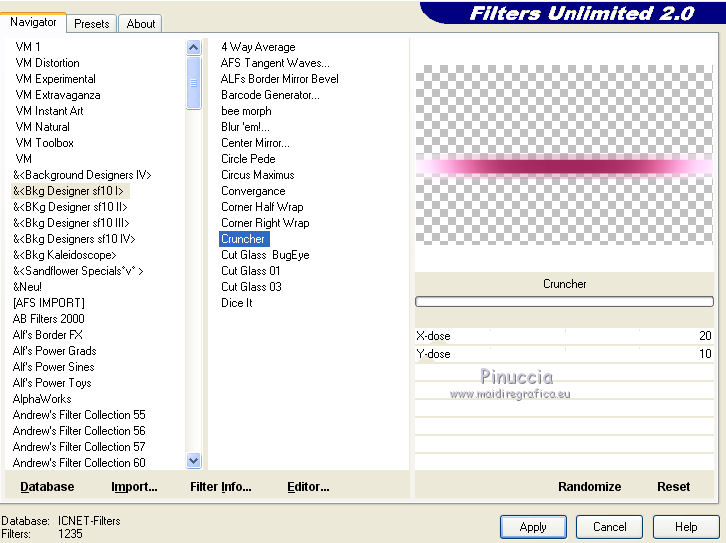
Task: Click the Database button
Action: [47, 487]
